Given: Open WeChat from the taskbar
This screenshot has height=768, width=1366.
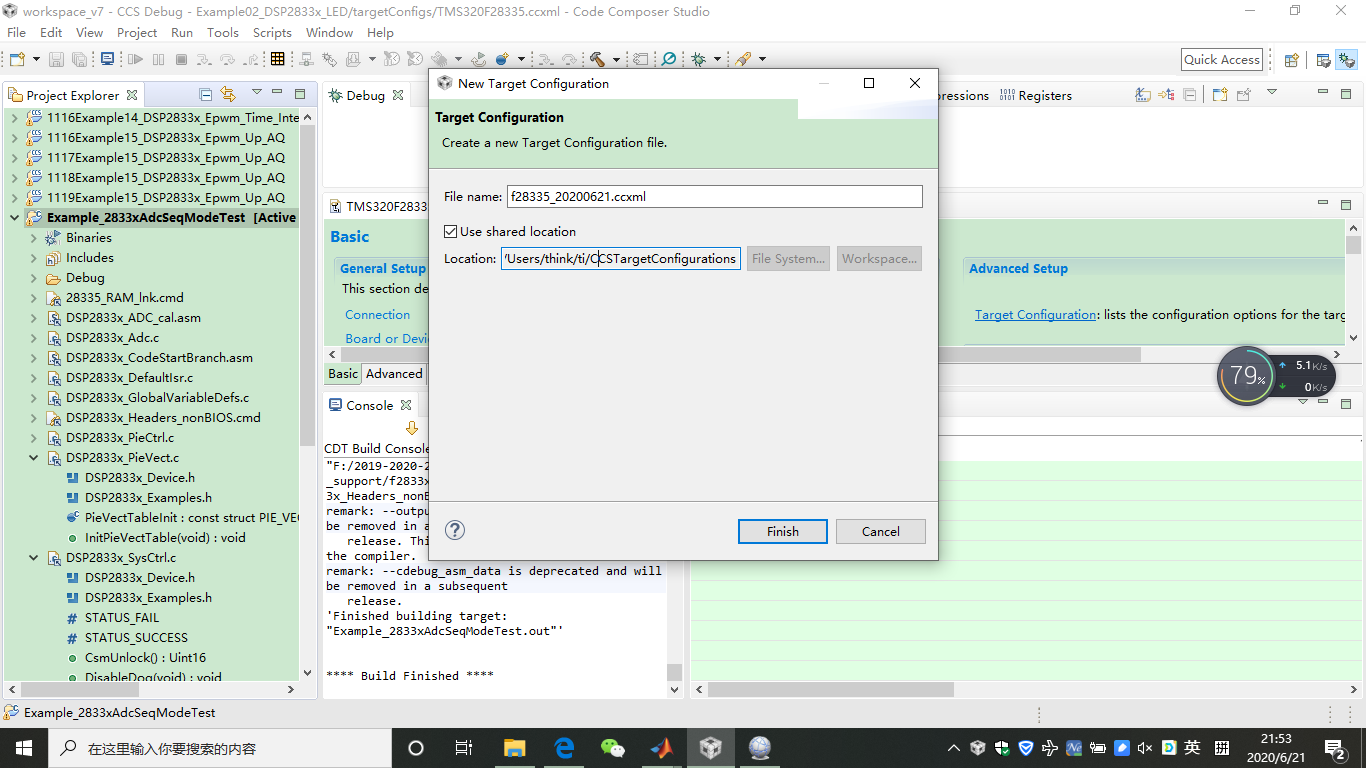Looking at the screenshot, I should [x=613, y=748].
